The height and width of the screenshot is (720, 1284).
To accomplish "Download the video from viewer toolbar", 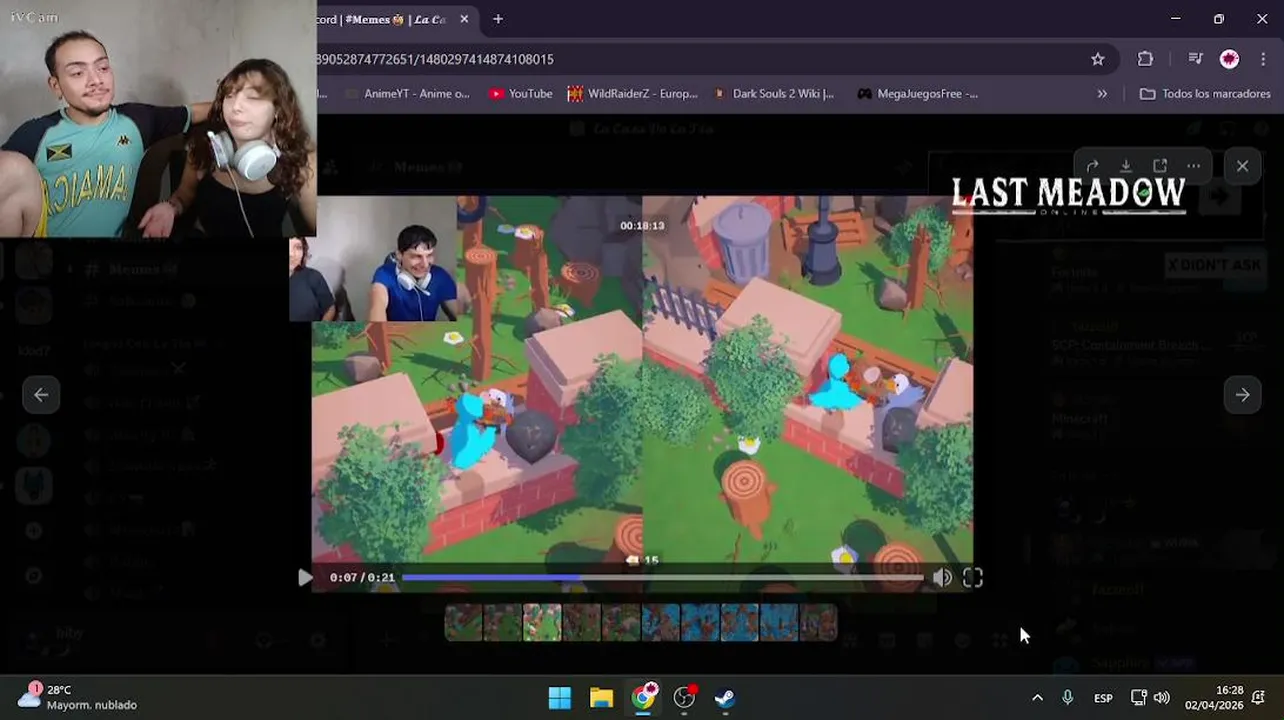I will [x=1126, y=166].
